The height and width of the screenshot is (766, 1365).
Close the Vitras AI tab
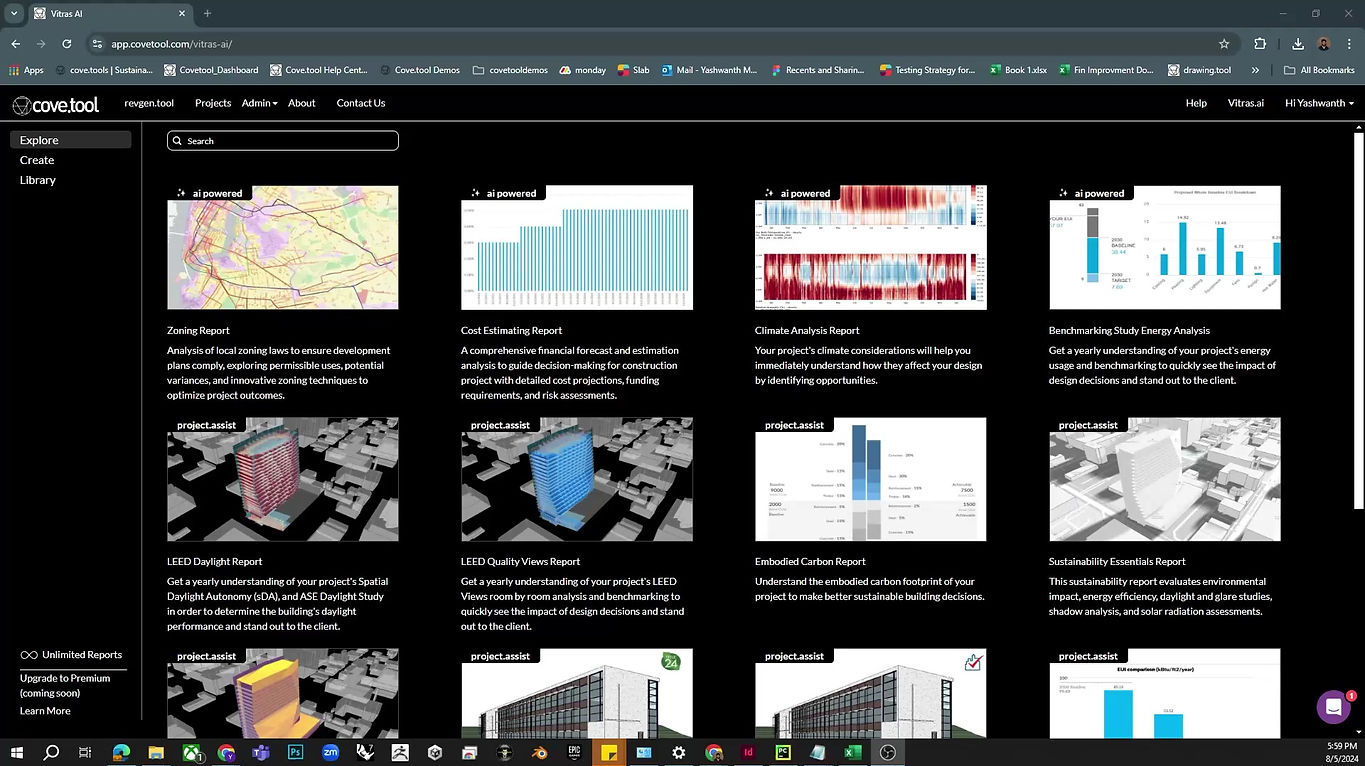[x=182, y=14]
